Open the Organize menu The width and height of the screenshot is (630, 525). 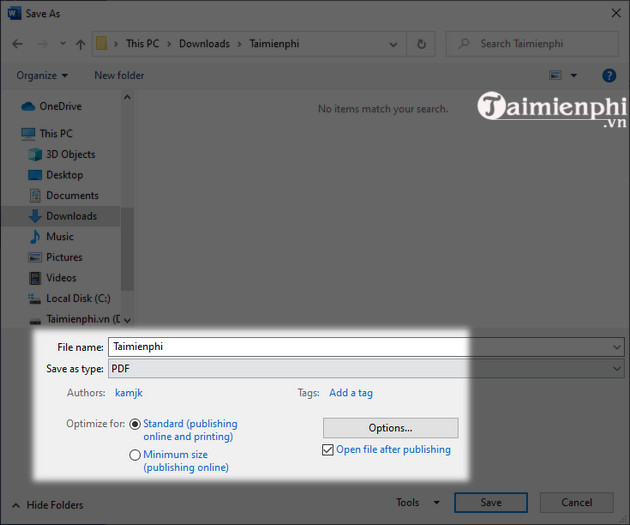click(x=42, y=76)
